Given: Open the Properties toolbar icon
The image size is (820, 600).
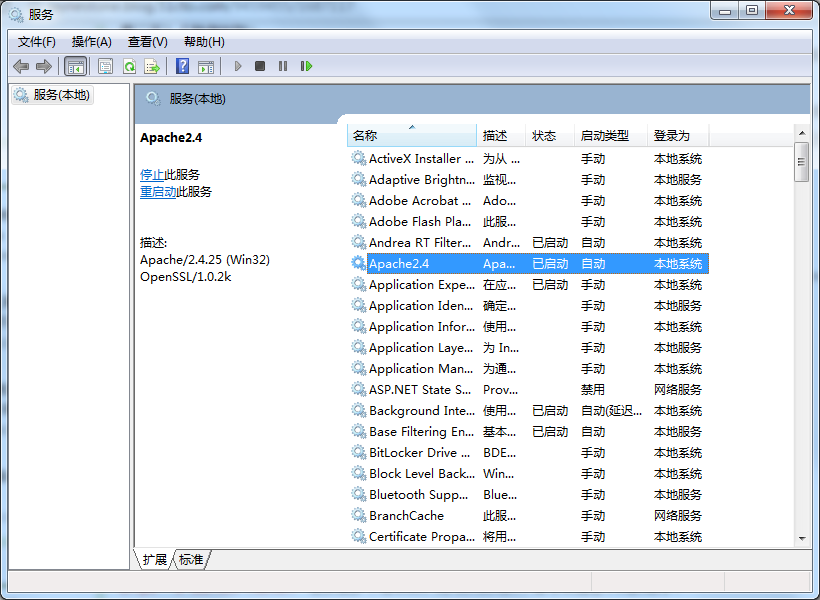Looking at the screenshot, I should pos(106,66).
